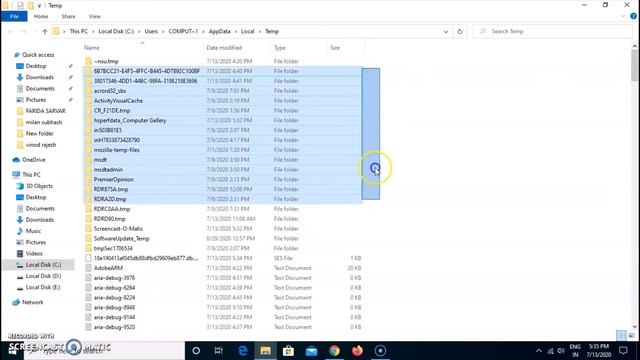This screenshot has width=640, height=360.
Task: Open the FARIDA SARVAR folder shortcut
Action: (45, 111)
